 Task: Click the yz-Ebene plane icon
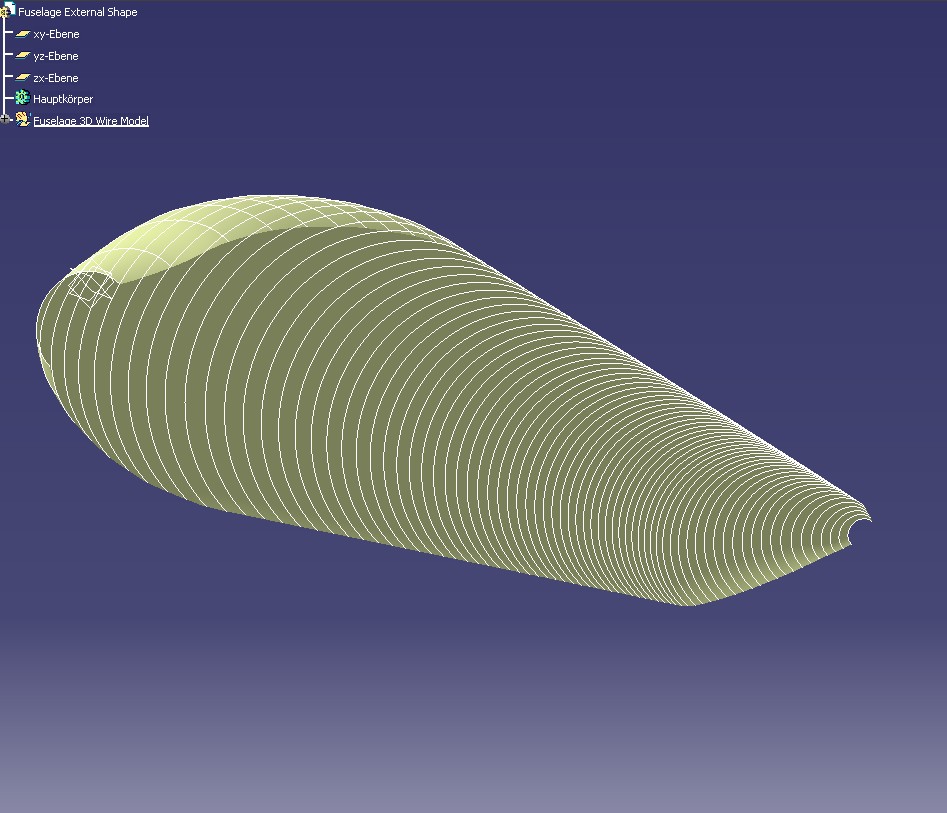pyautogui.click(x=23, y=56)
